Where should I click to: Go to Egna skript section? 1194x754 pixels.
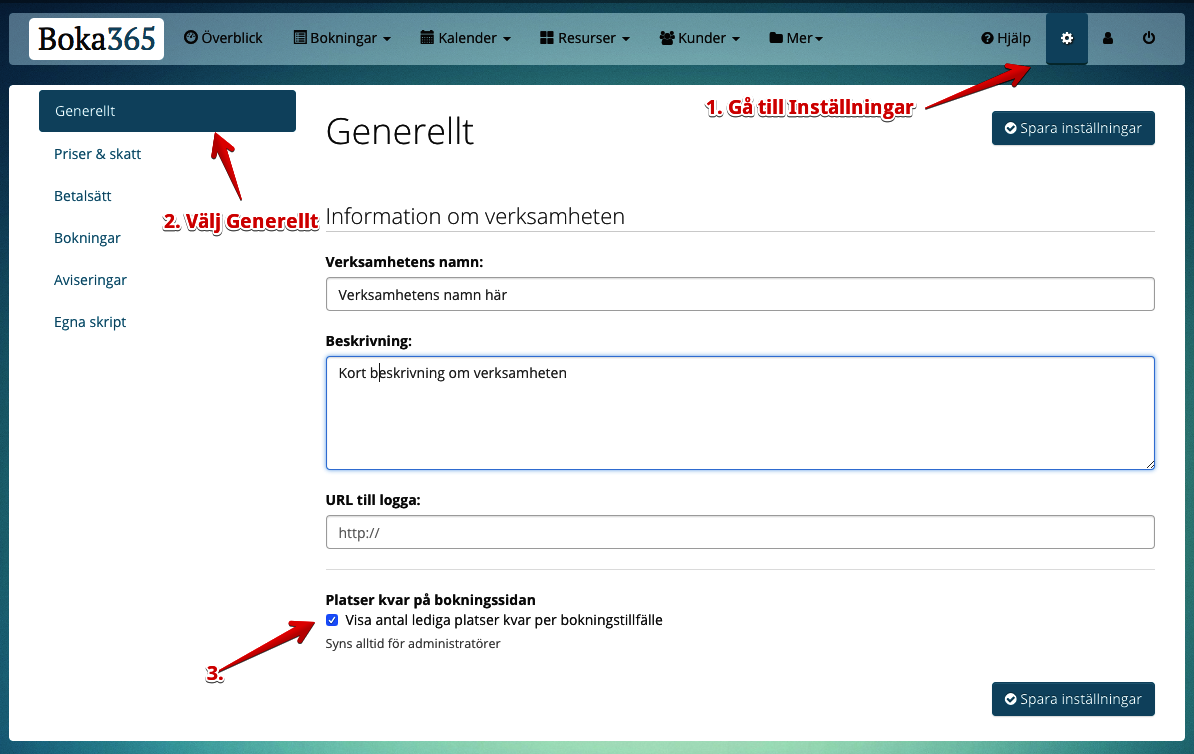point(90,322)
